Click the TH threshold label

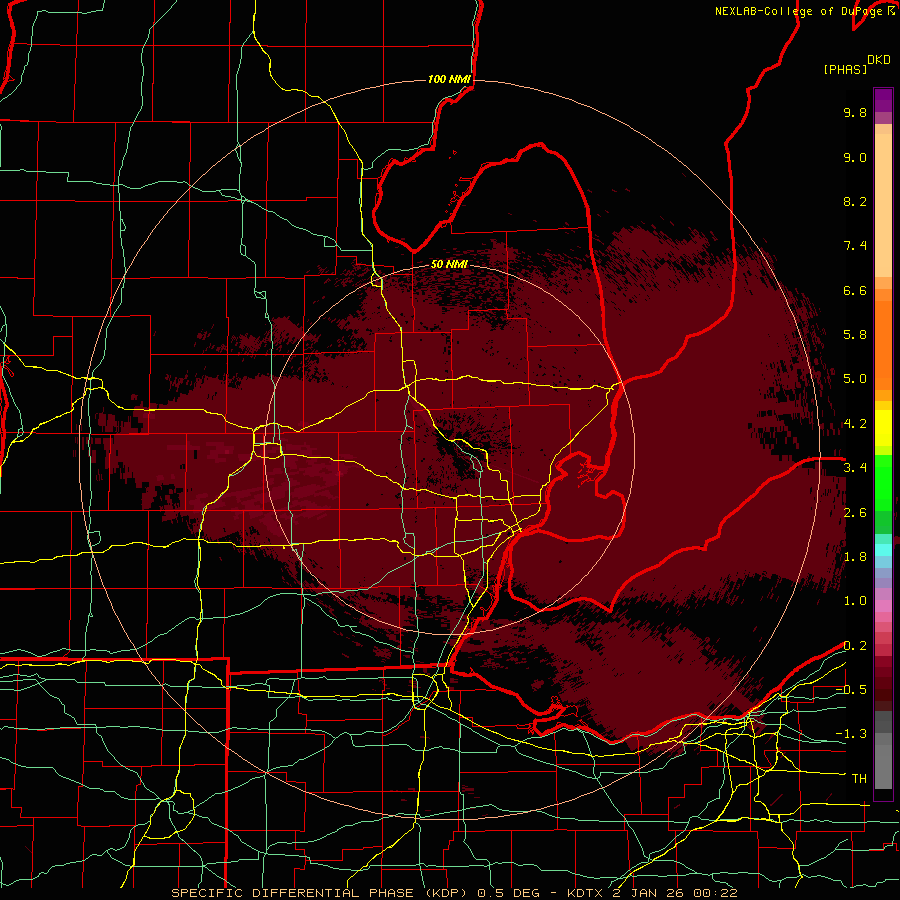tap(859, 779)
